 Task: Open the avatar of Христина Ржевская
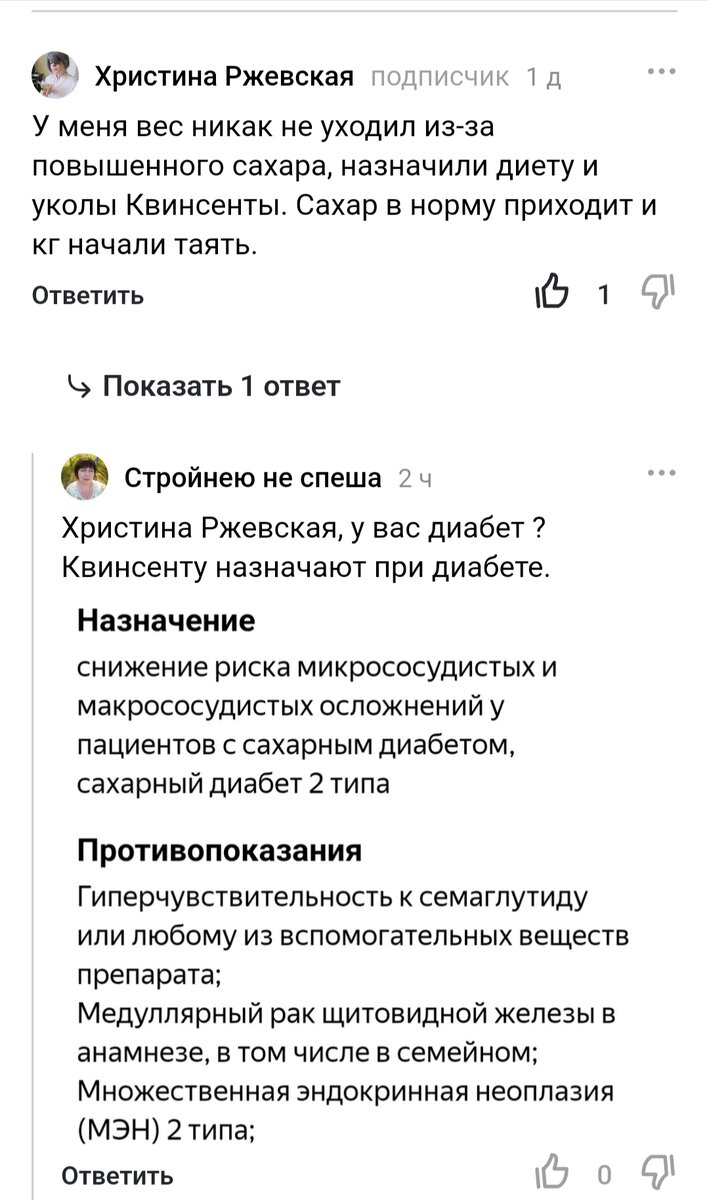(53, 72)
